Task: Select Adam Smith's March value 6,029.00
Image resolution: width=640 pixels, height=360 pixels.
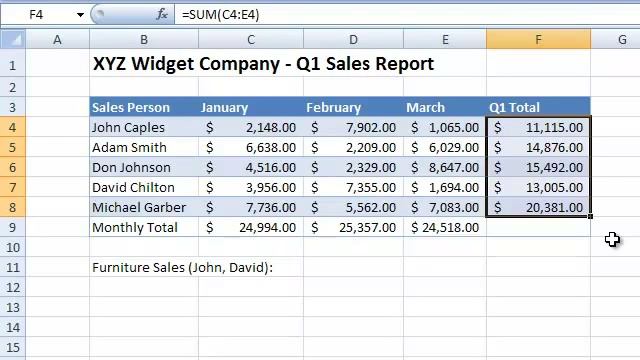Action: [445, 147]
